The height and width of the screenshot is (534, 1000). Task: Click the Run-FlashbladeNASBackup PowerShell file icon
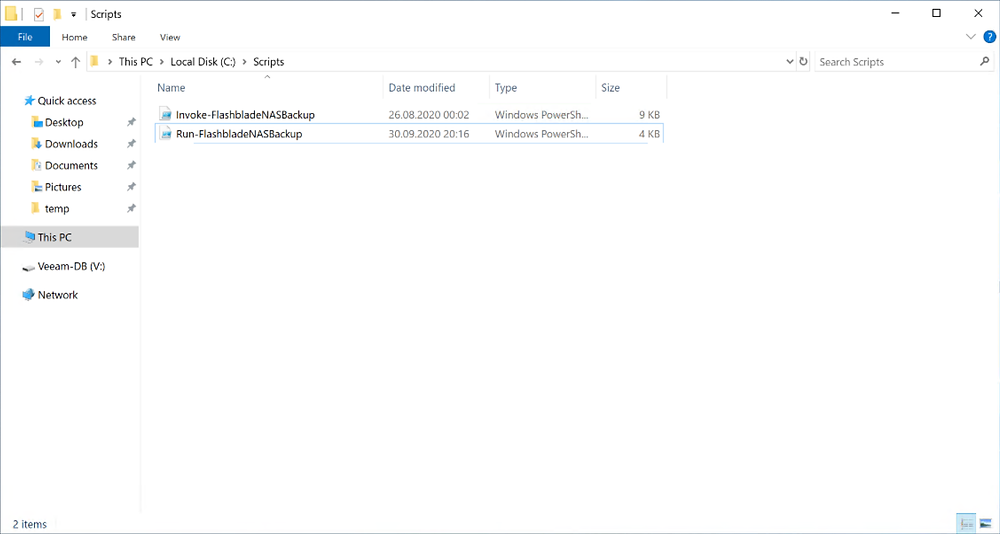point(166,134)
